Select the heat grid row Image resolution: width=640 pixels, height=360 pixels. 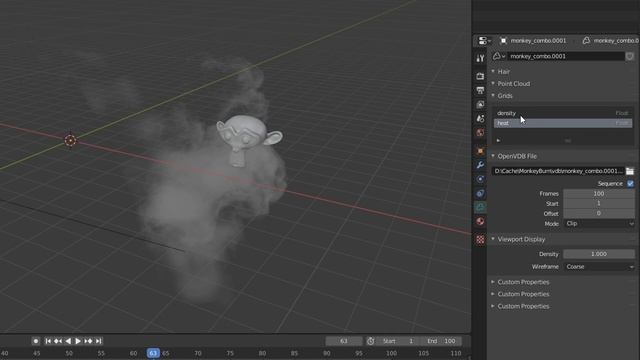coord(563,123)
